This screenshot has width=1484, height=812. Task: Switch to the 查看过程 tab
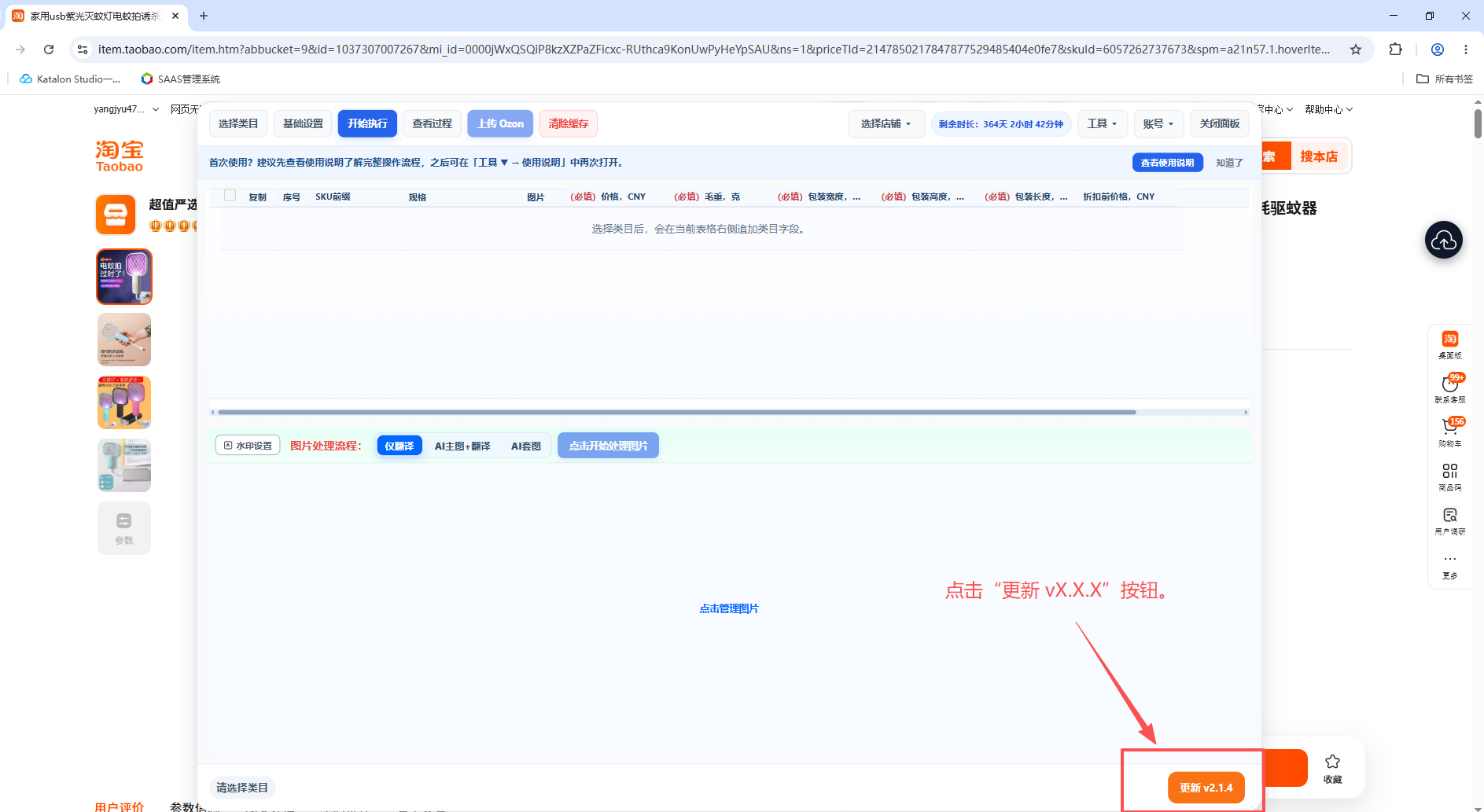pyautogui.click(x=433, y=124)
